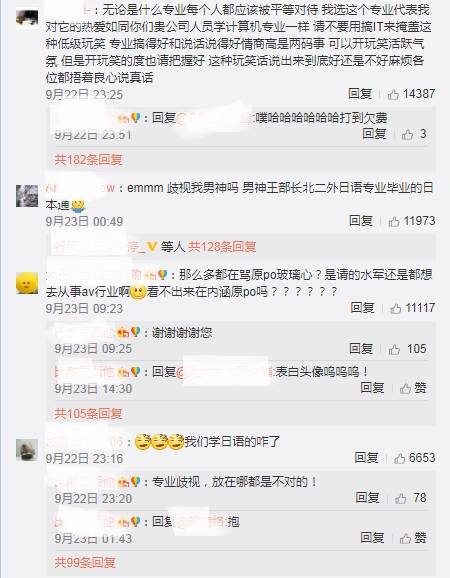
Task: Reply to the 9月23日 09:23 comment
Action: tap(362, 307)
